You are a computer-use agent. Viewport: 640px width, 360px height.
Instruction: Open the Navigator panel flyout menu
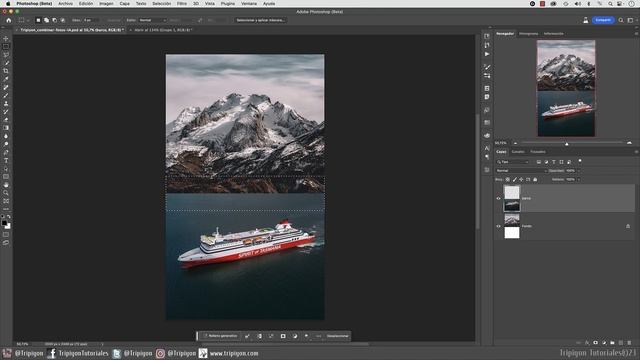[x=636, y=33]
